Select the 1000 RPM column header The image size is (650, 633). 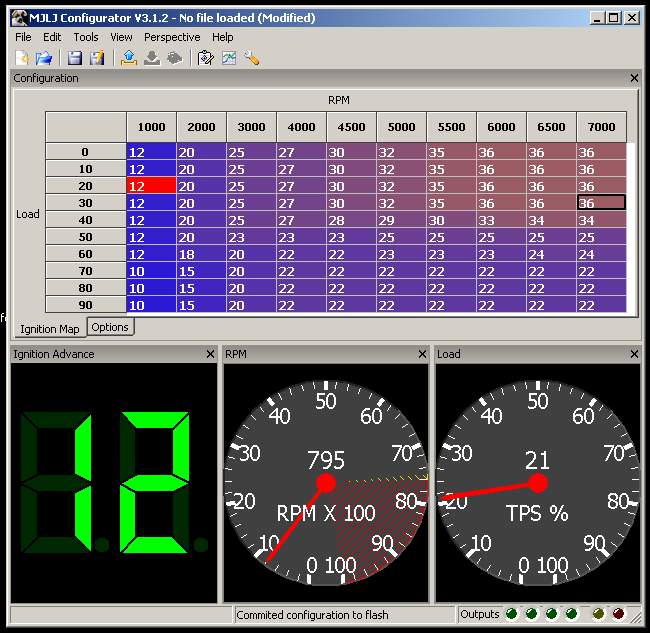point(151,127)
